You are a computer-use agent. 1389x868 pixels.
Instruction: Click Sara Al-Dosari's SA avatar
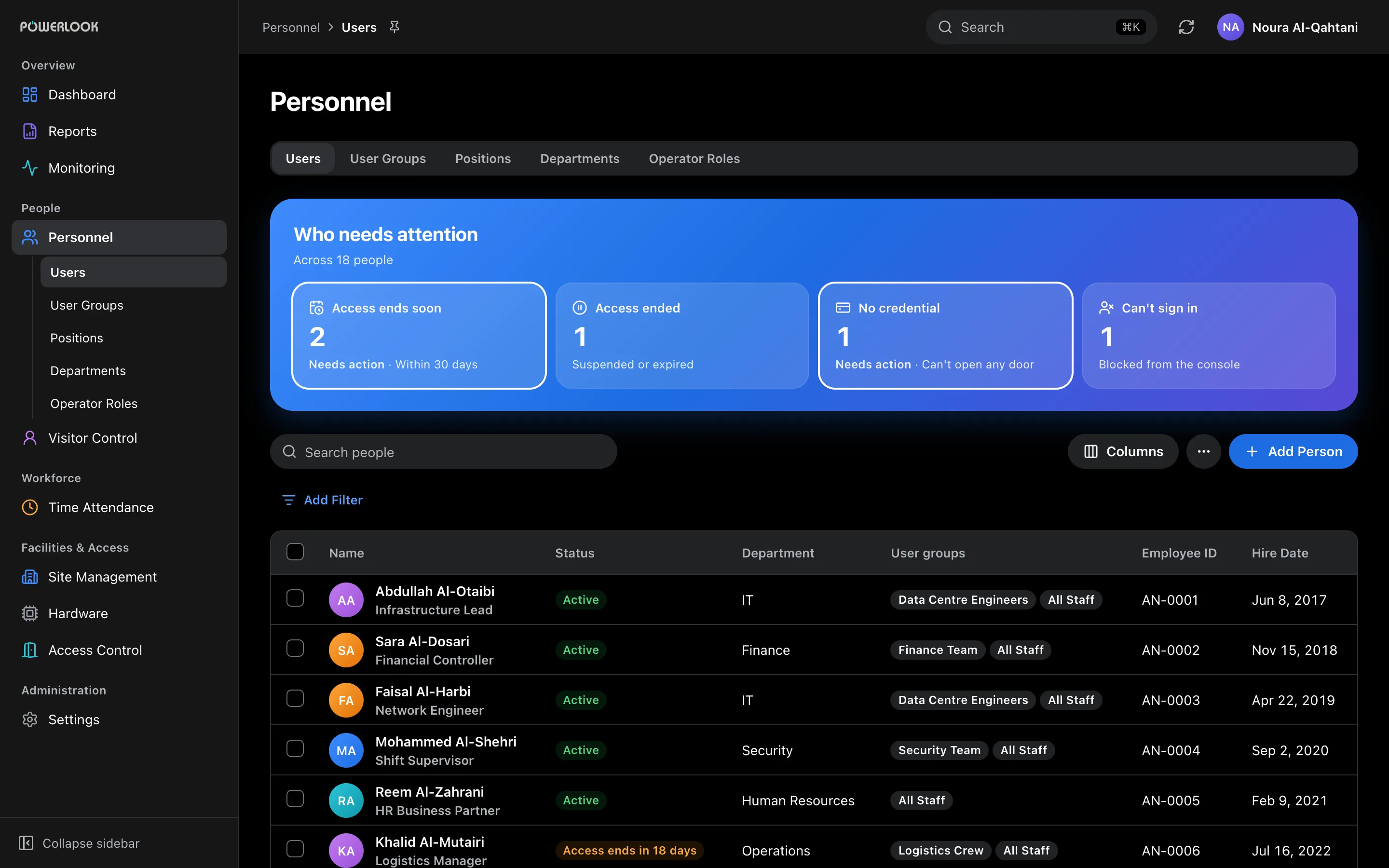point(346,650)
